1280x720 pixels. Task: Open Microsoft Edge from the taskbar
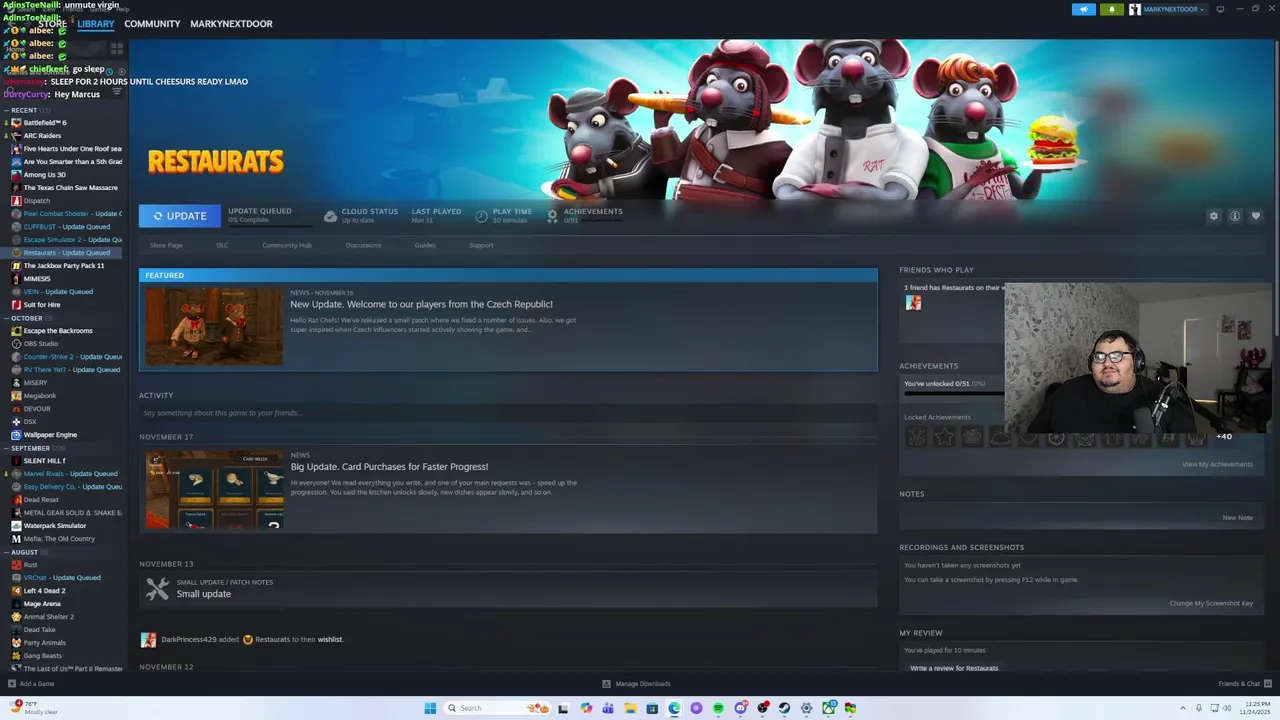[674, 708]
